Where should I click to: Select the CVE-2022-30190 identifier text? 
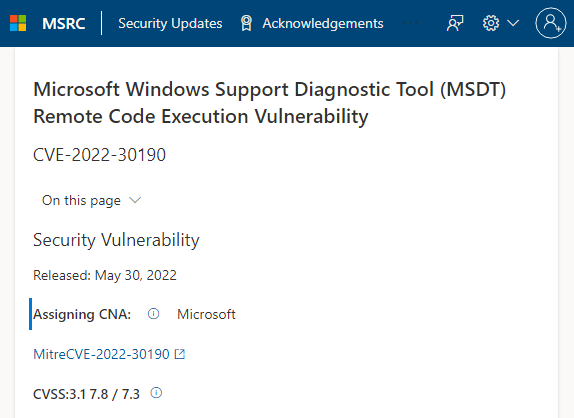tap(100, 155)
